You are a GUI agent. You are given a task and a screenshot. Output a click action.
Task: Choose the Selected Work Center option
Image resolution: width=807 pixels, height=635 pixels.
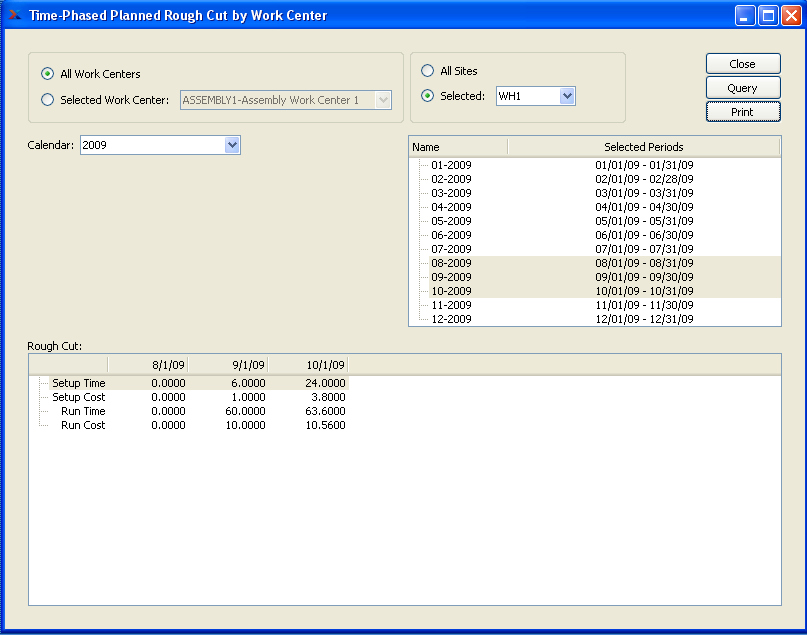48,100
